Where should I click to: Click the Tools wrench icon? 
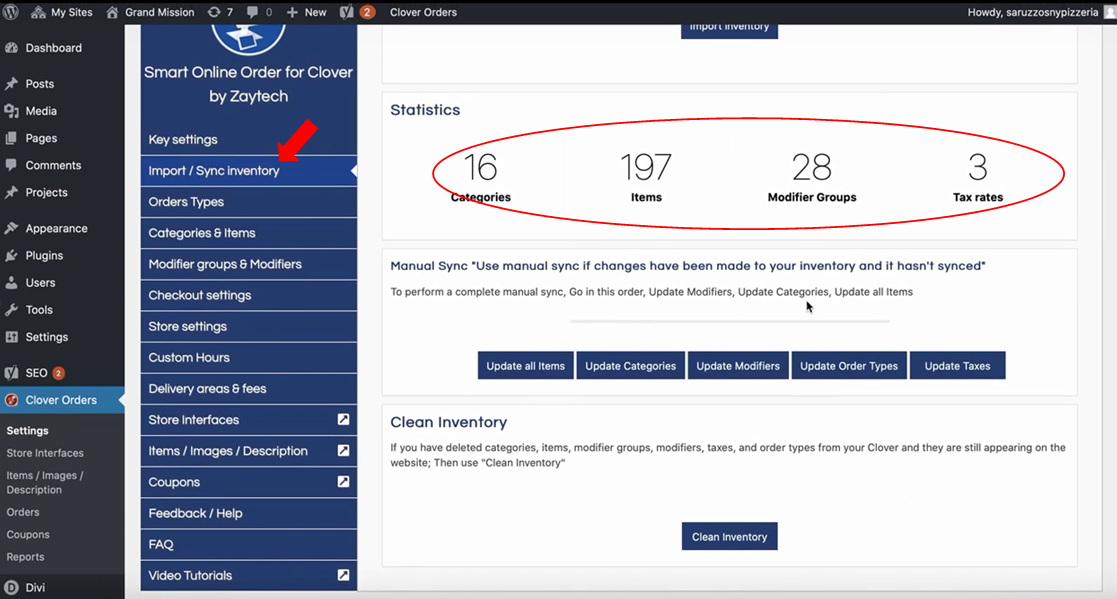point(11,310)
